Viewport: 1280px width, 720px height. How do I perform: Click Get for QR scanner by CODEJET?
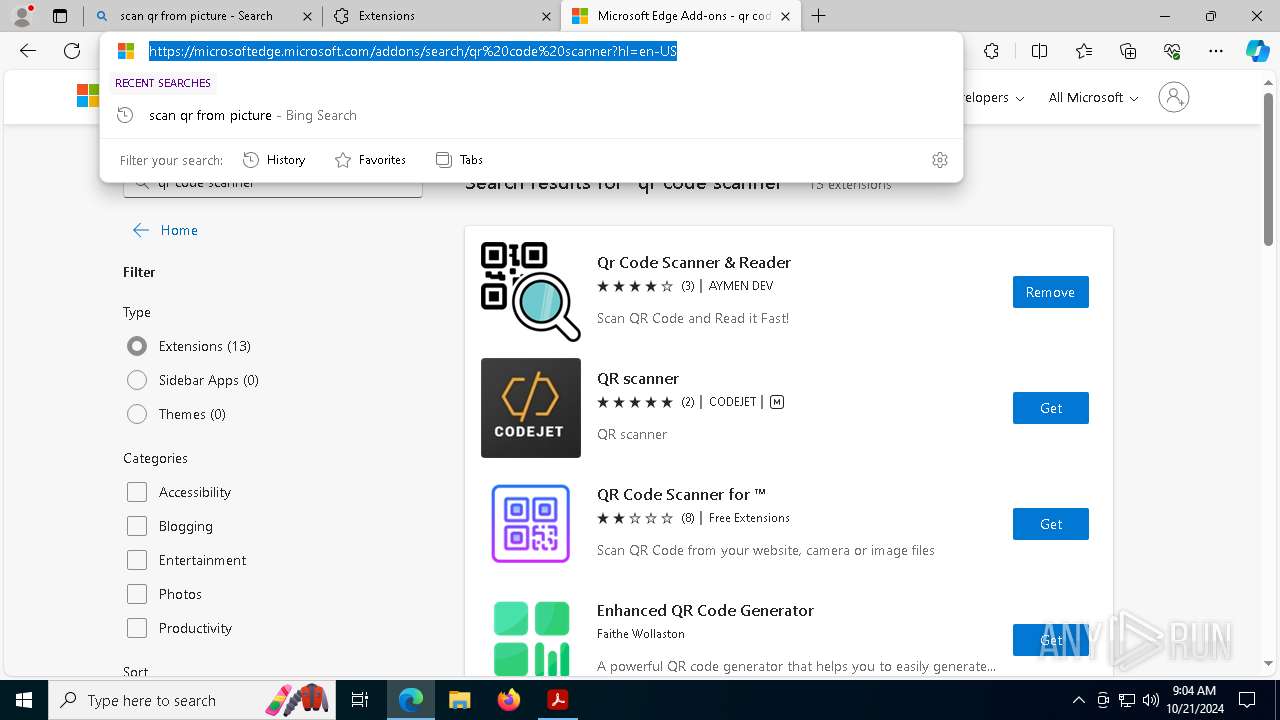tap(1050, 408)
